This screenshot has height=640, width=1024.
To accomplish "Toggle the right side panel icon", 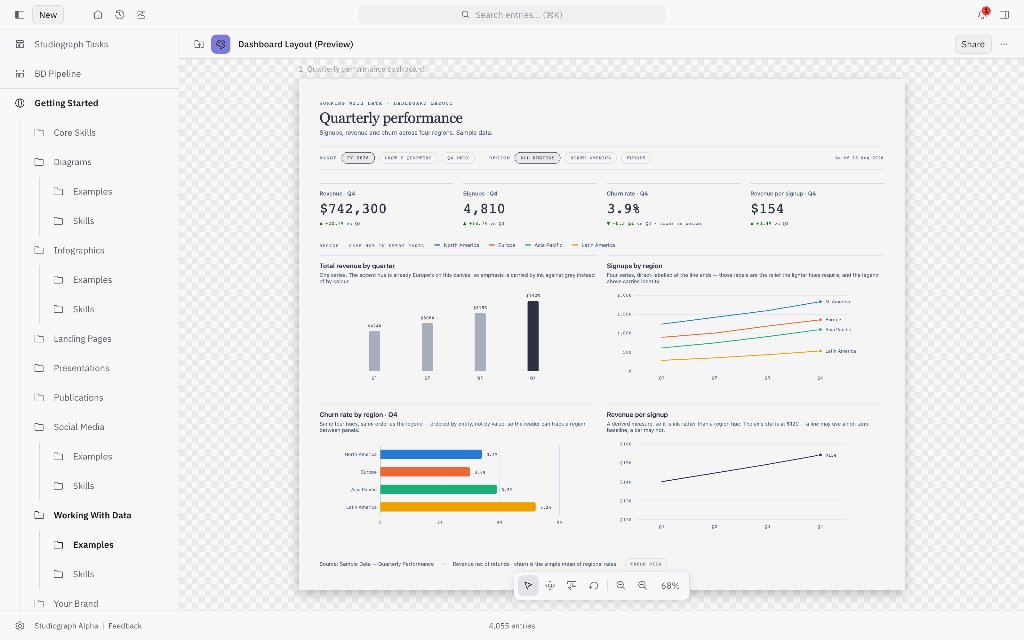I will coord(1004,14).
